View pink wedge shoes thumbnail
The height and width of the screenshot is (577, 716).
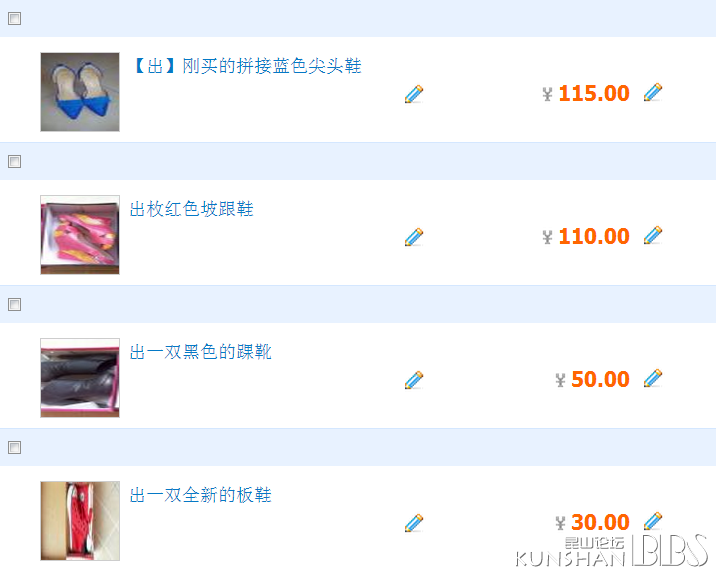point(80,235)
